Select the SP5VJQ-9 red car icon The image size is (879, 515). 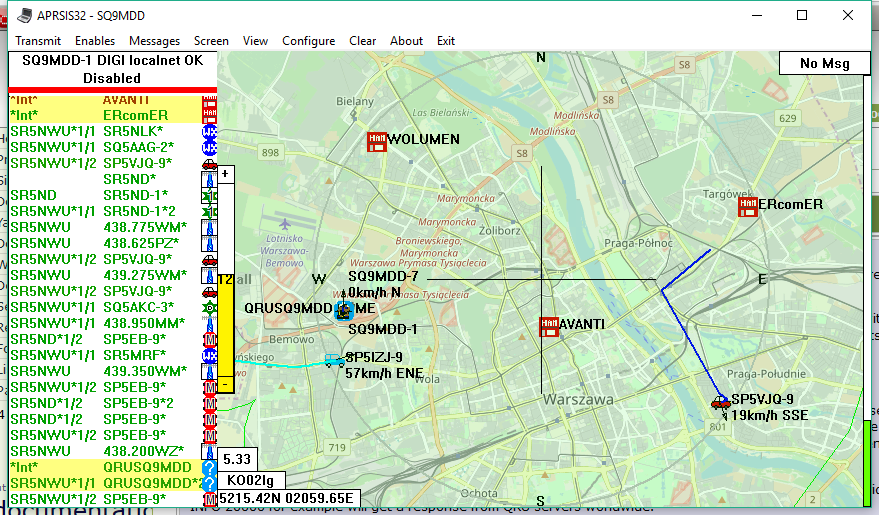pos(720,402)
